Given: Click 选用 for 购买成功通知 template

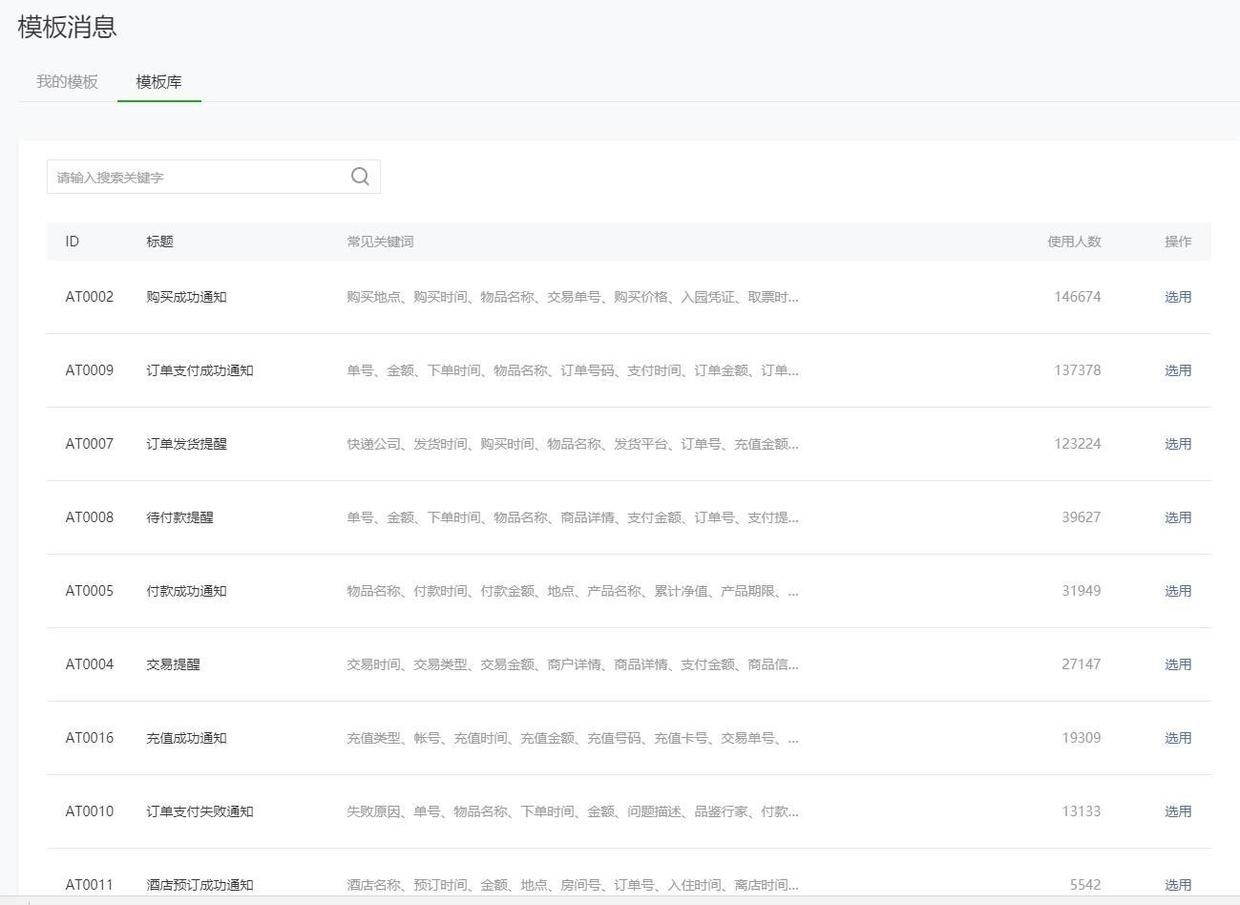Looking at the screenshot, I should click(1177, 297).
